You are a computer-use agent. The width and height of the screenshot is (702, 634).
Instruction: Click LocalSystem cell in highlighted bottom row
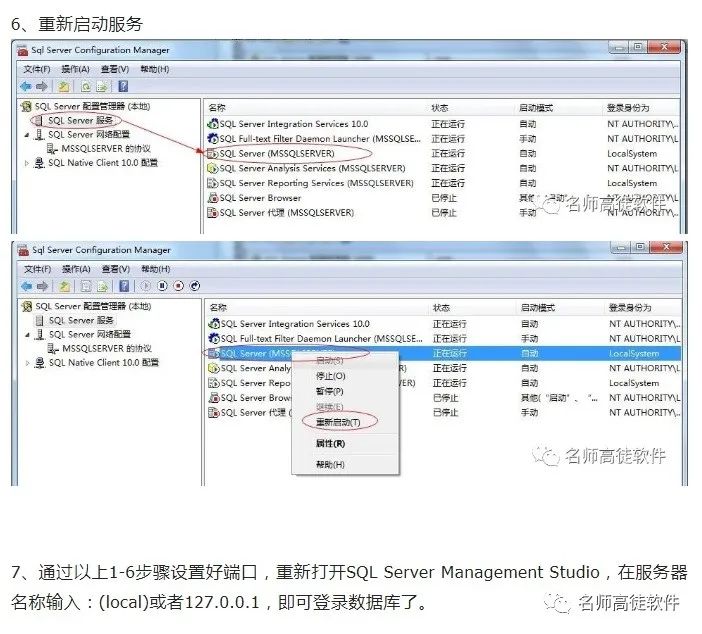click(x=634, y=353)
